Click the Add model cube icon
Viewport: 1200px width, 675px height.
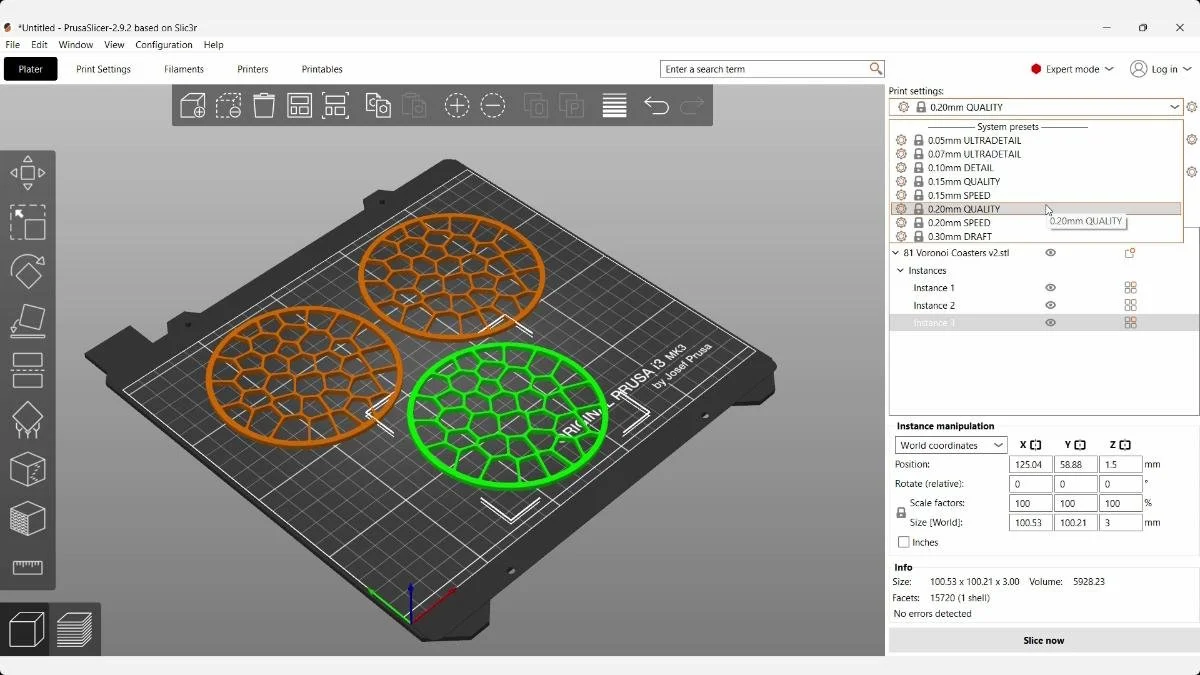192,106
